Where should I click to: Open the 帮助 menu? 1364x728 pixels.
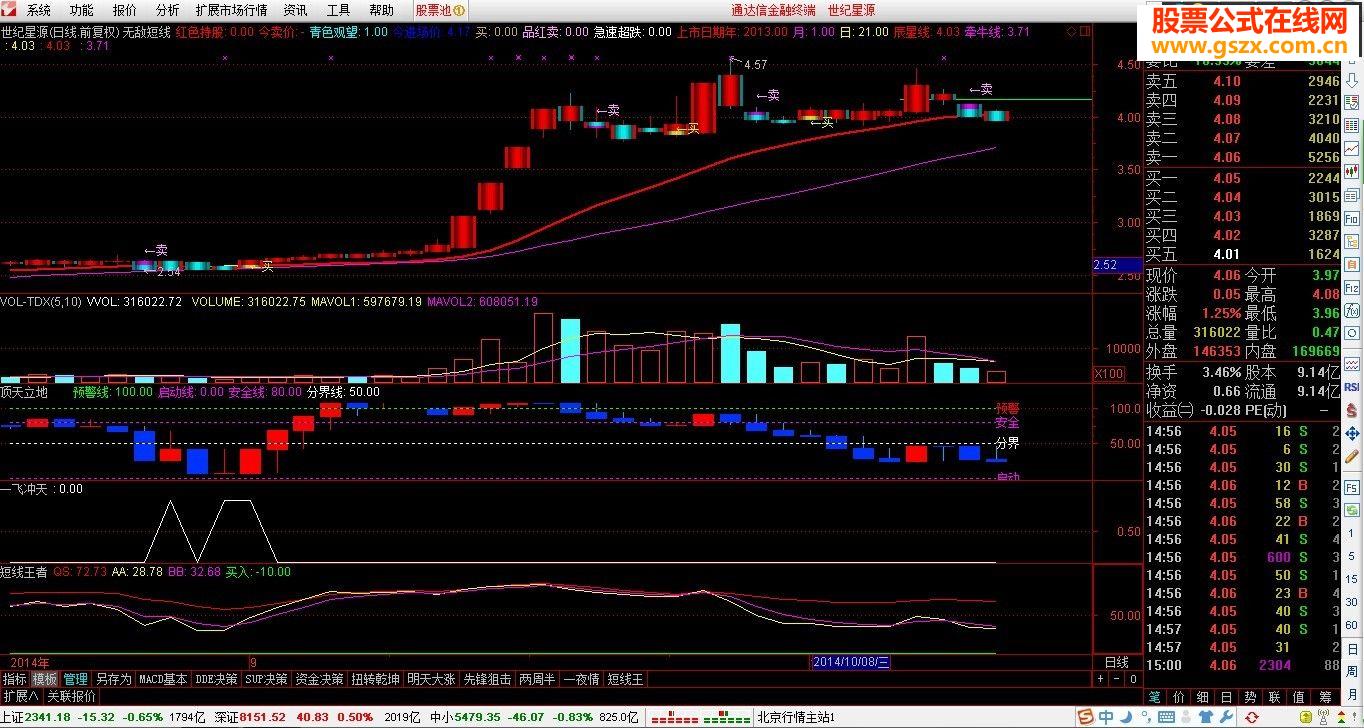click(381, 10)
